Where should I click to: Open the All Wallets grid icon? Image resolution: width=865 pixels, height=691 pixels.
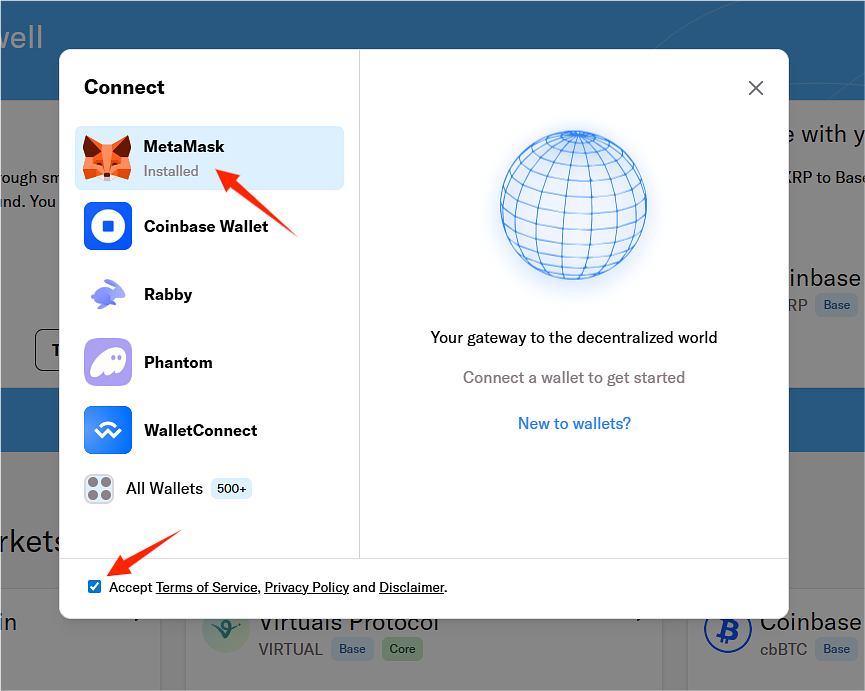pyautogui.click(x=99, y=489)
